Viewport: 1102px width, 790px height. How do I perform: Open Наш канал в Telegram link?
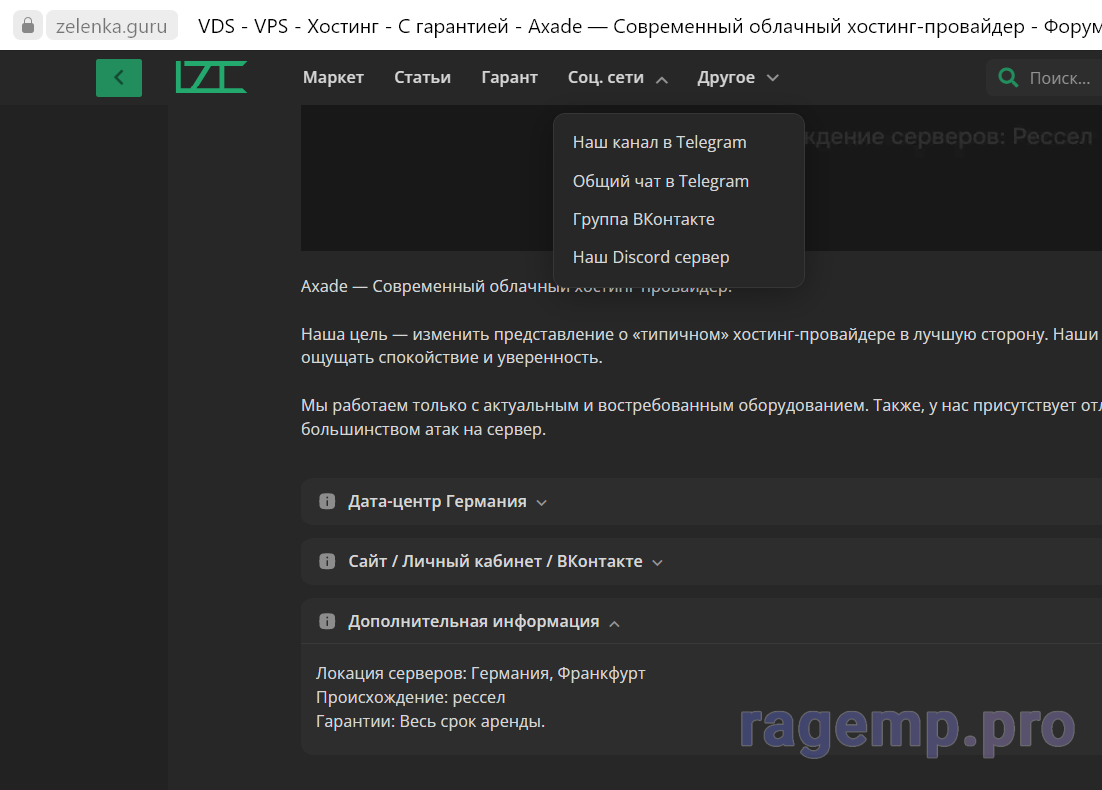click(659, 143)
